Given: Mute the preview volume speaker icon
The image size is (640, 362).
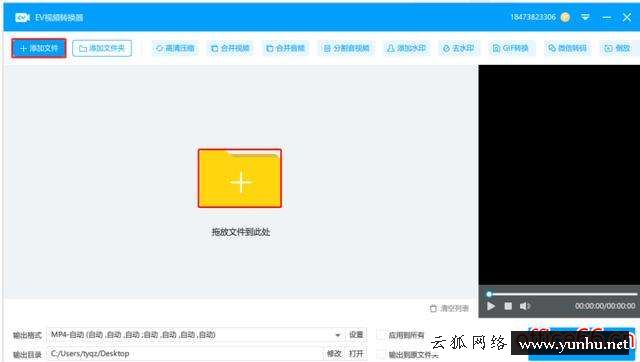Looking at the screenshot, I should 524,306.
